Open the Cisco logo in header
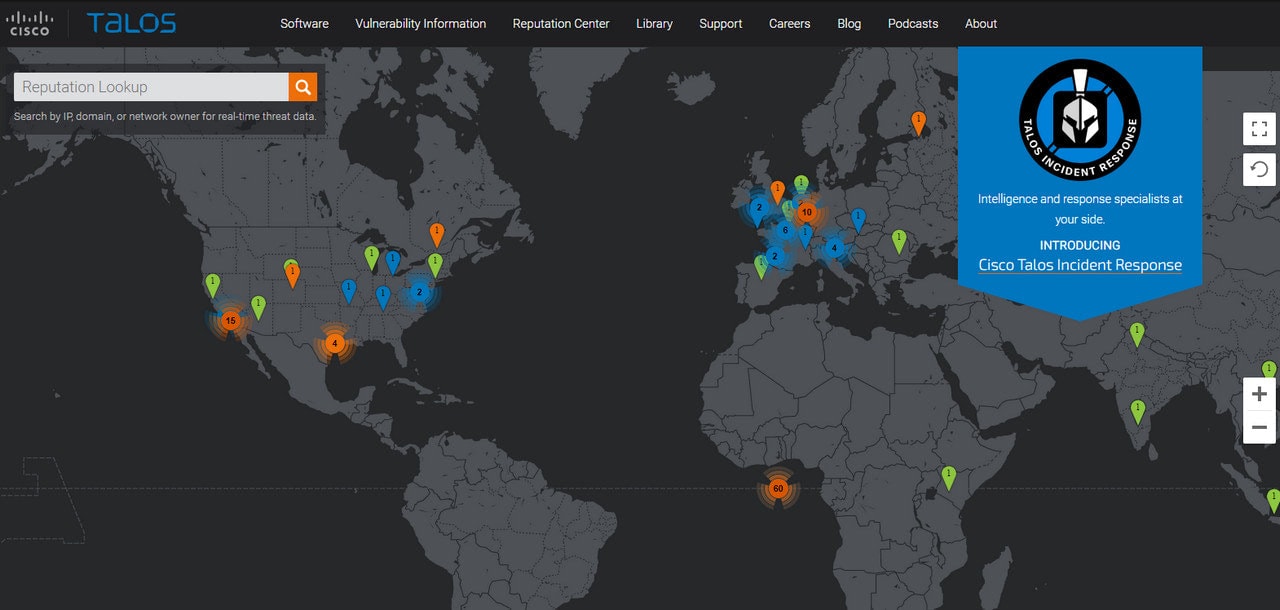 point(30,23)
